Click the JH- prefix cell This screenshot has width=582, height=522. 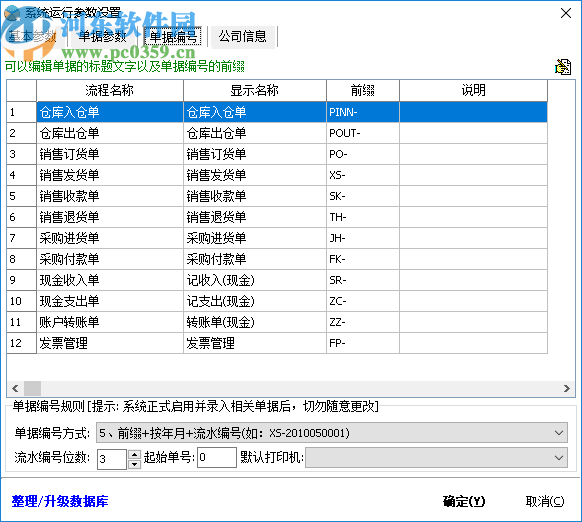point(363,238)
